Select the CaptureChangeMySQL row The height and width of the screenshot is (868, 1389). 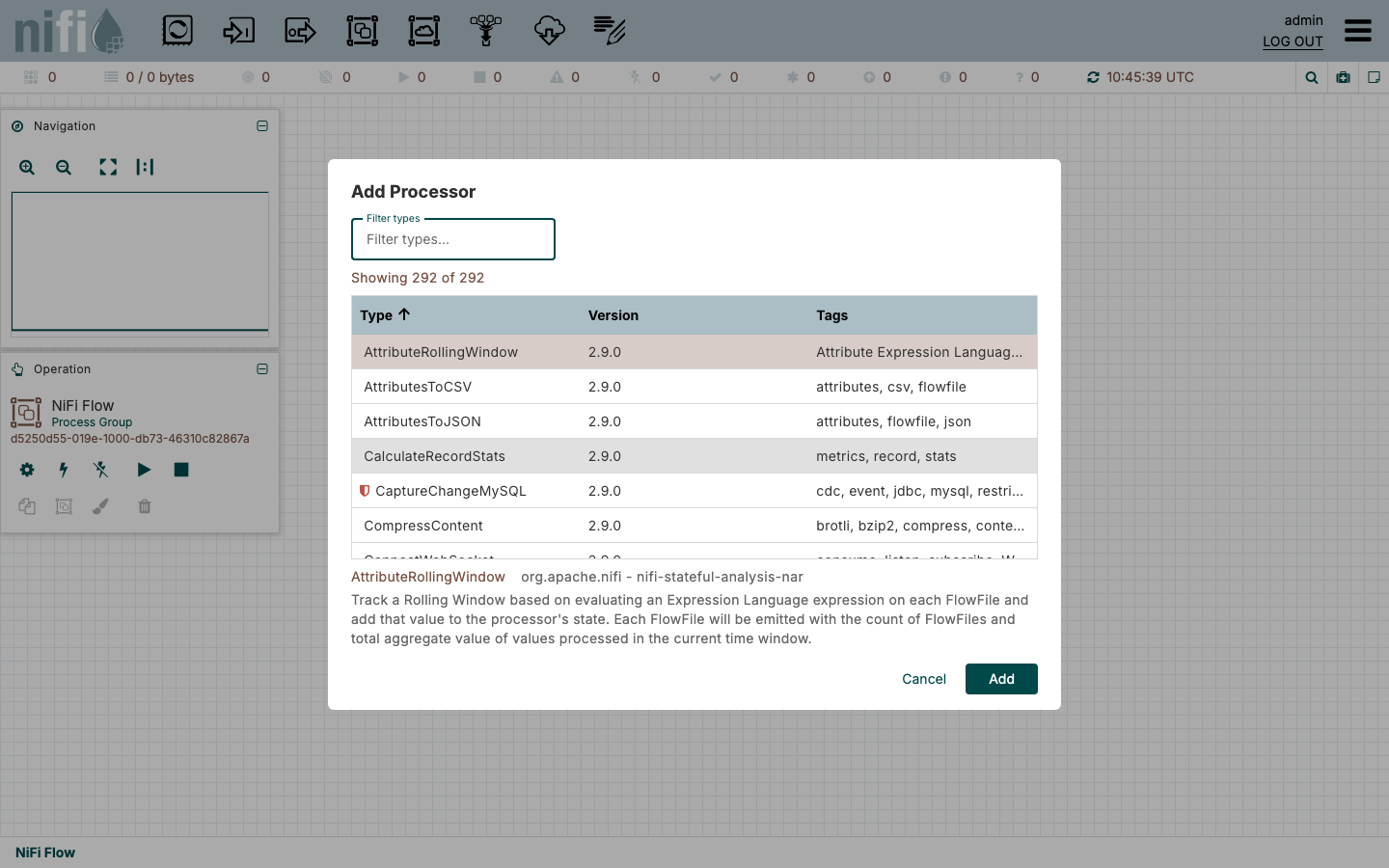coord(694,491)
